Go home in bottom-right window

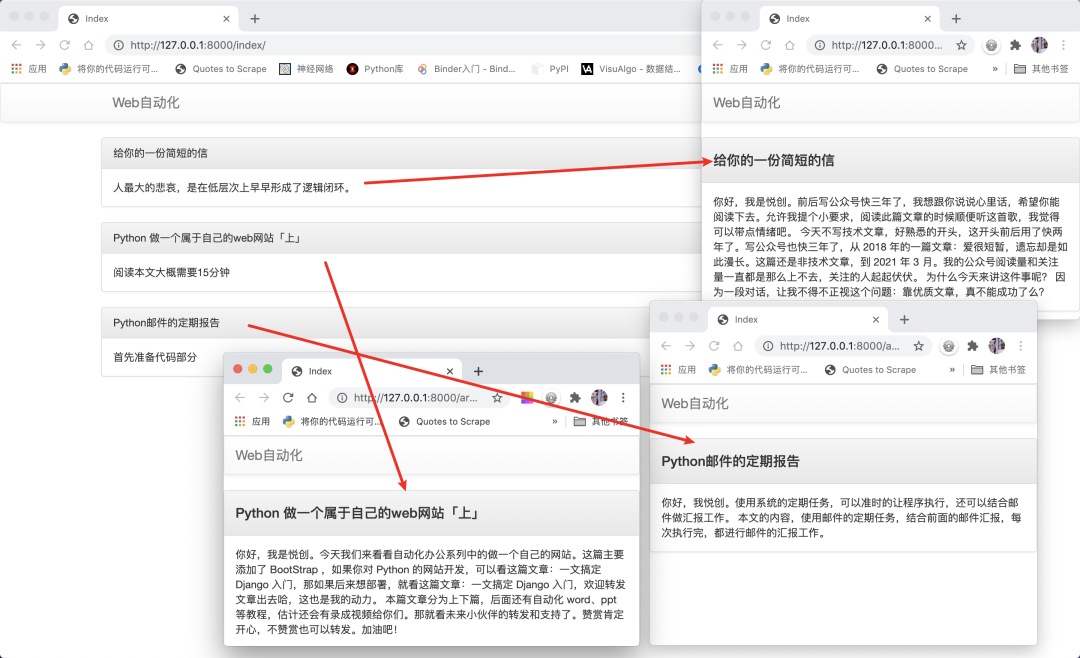pyautogui.click(x=738, y=346)
